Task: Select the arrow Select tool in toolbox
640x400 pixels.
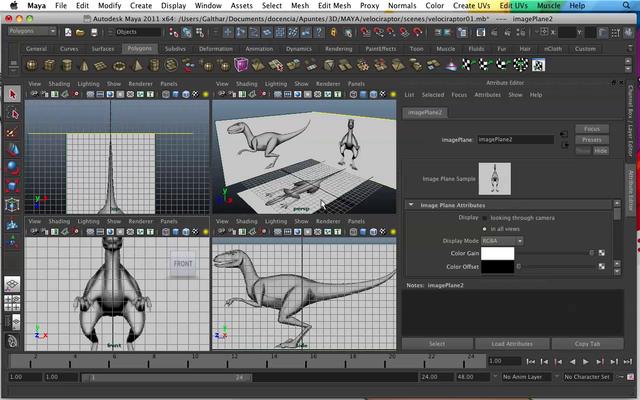Action: (x=12, y=95)
